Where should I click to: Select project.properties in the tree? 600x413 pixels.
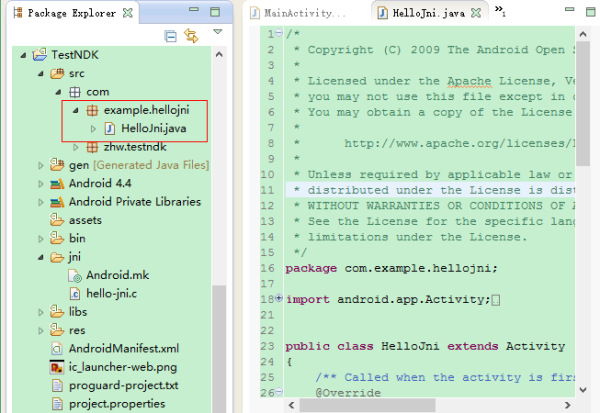pyautogui.click(x=117, y=404)
